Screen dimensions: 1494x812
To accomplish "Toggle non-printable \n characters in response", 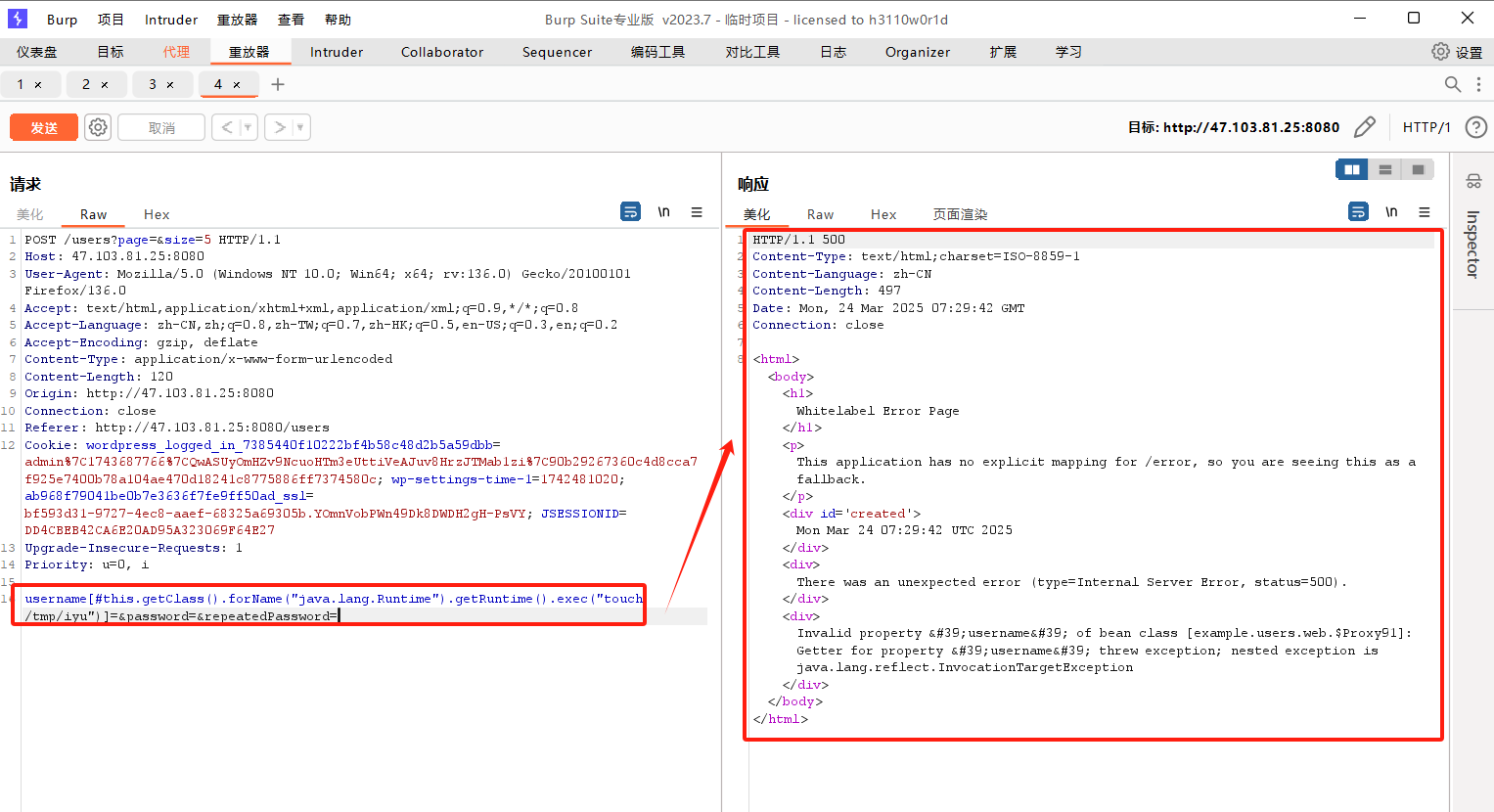I will coord(1391,211).
